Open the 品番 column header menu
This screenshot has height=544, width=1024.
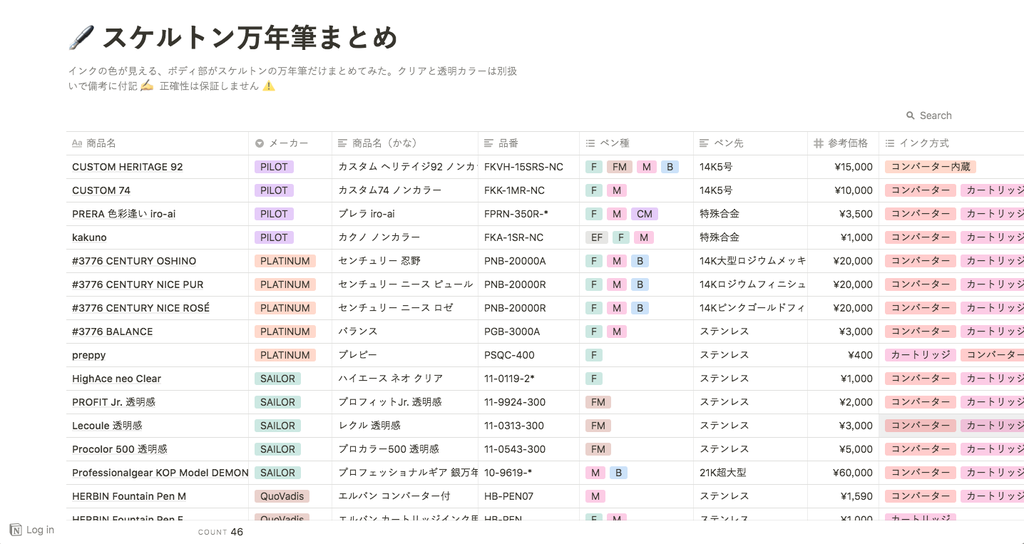529,143
